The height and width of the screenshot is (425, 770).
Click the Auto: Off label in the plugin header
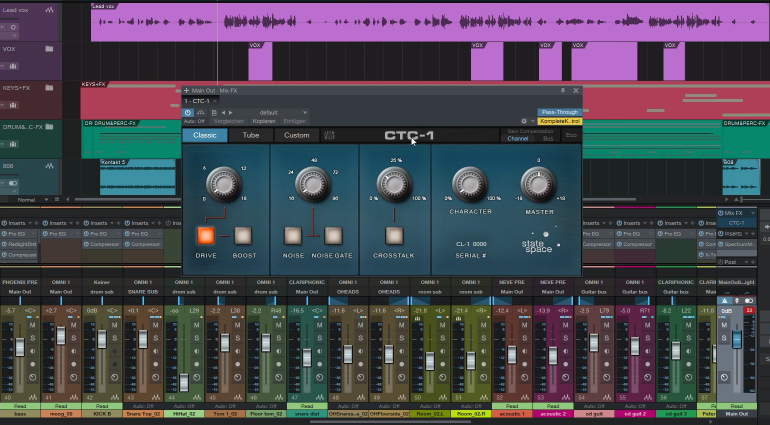tap(194, 121)
